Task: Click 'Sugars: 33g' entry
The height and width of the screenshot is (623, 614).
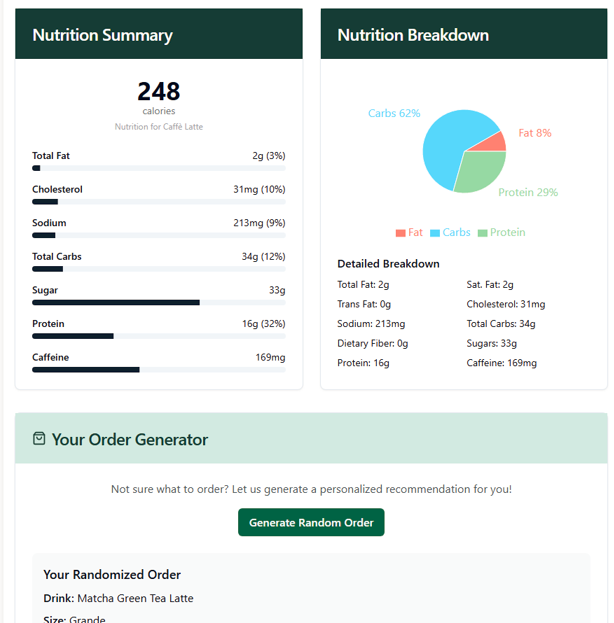Action: click(x=491, y=343)
